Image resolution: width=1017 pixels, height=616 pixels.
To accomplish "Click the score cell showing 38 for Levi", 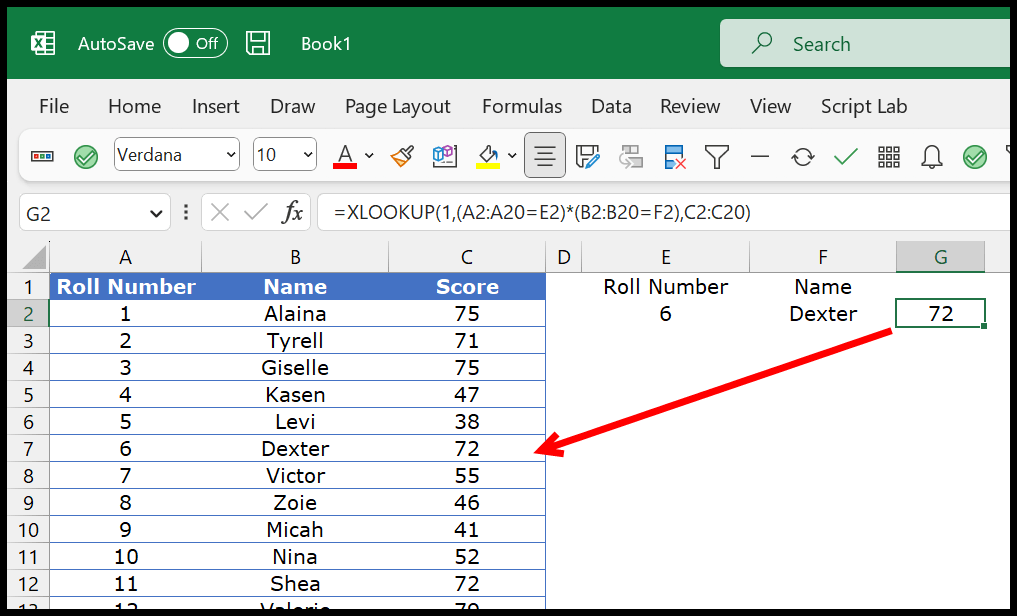I will [467, 421].
